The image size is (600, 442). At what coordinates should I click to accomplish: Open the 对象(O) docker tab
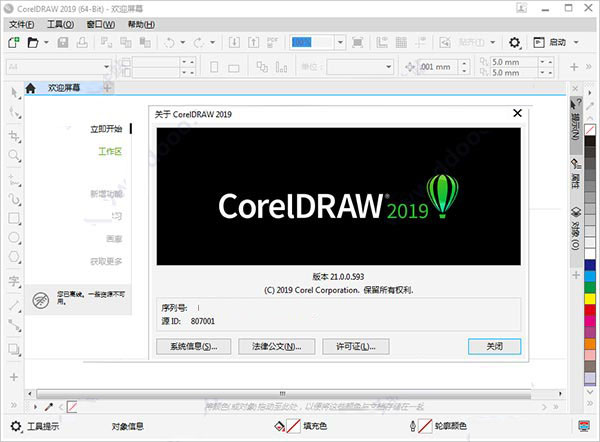coord(576,229)
